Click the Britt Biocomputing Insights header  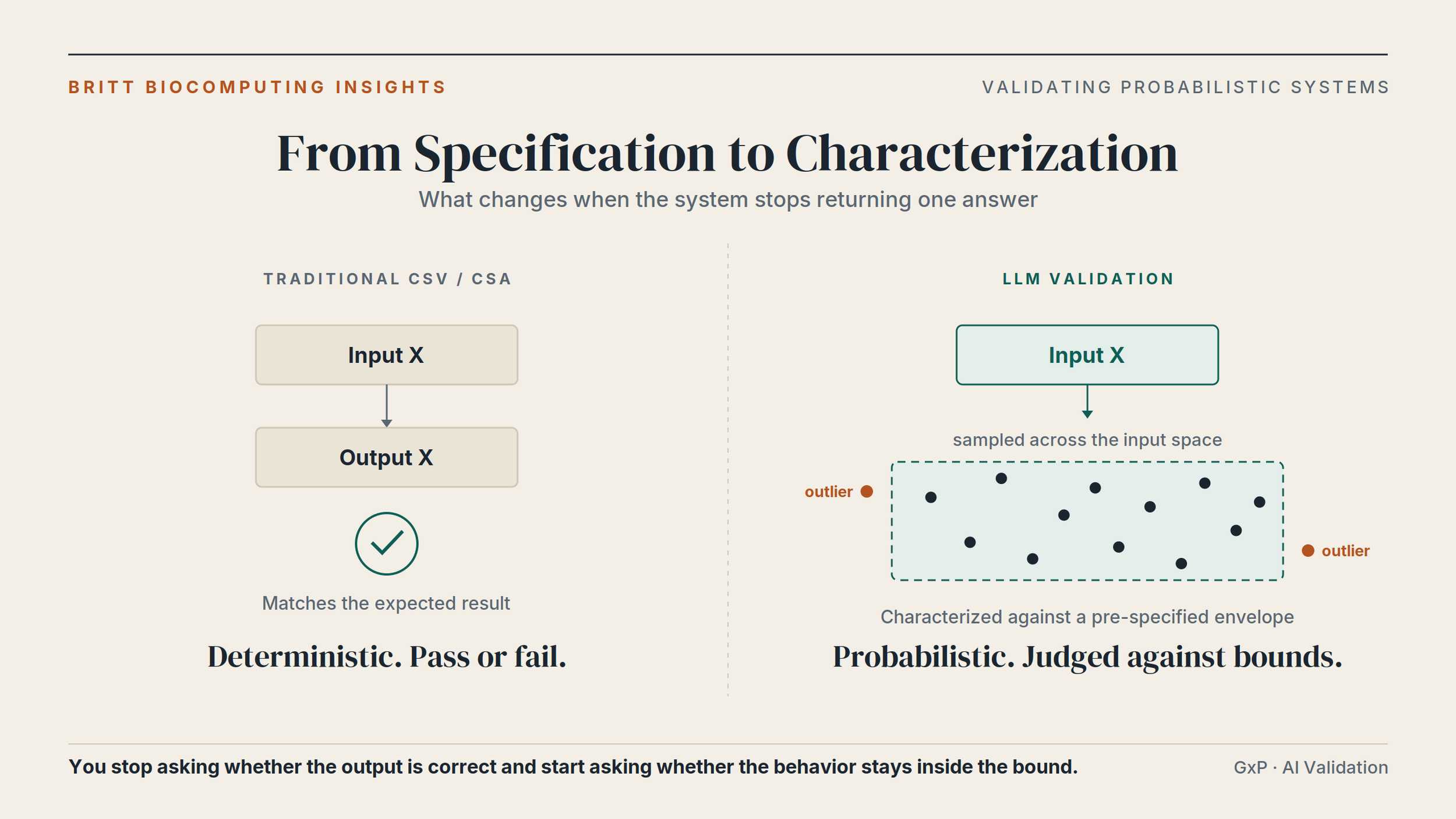tap(257, 87)
